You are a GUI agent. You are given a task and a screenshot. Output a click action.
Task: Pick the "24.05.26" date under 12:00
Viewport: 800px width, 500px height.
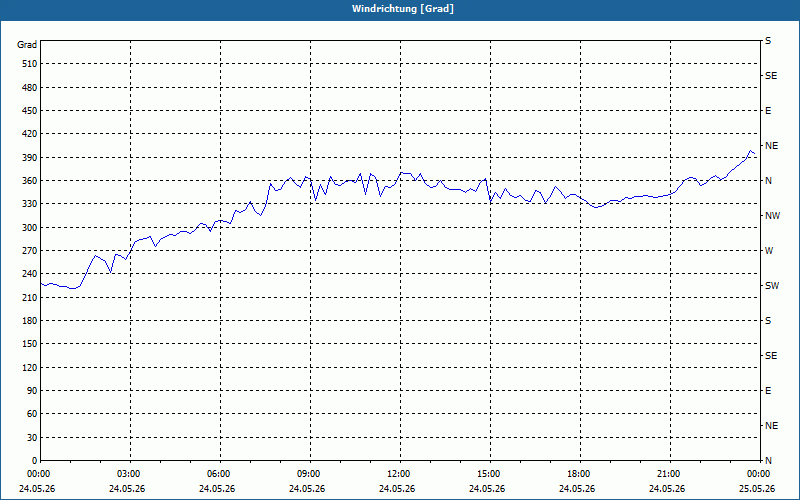click(397, 489)
